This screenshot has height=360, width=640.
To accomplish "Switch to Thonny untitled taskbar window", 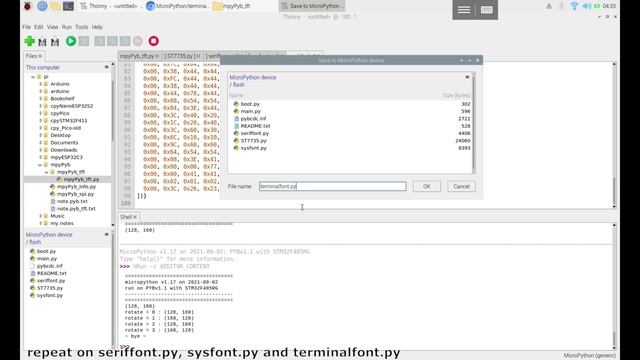I will coord(110,6).
